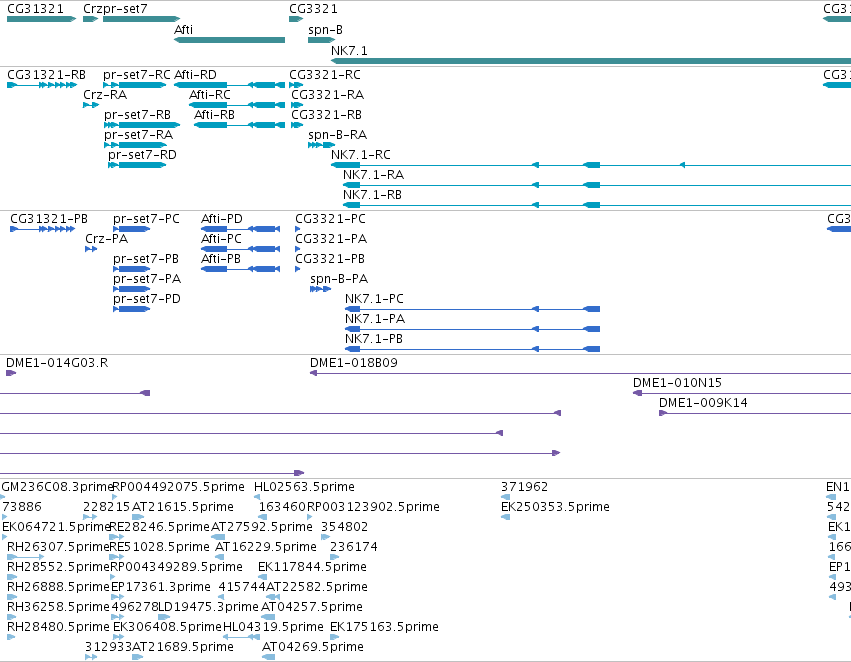Select the CG3321-RC transcript label

[325, 74]
